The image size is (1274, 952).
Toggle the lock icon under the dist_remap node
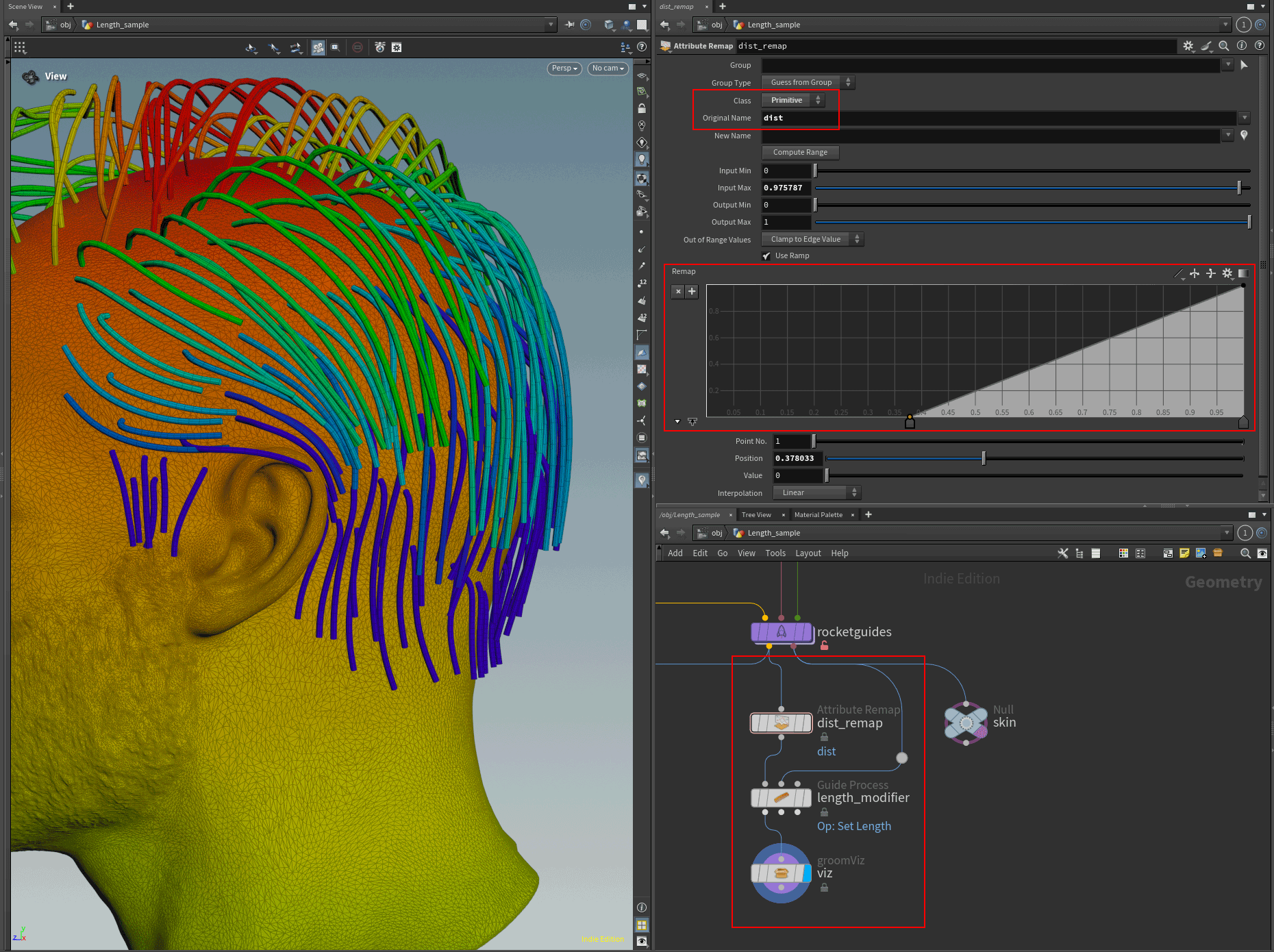point(824,736)
